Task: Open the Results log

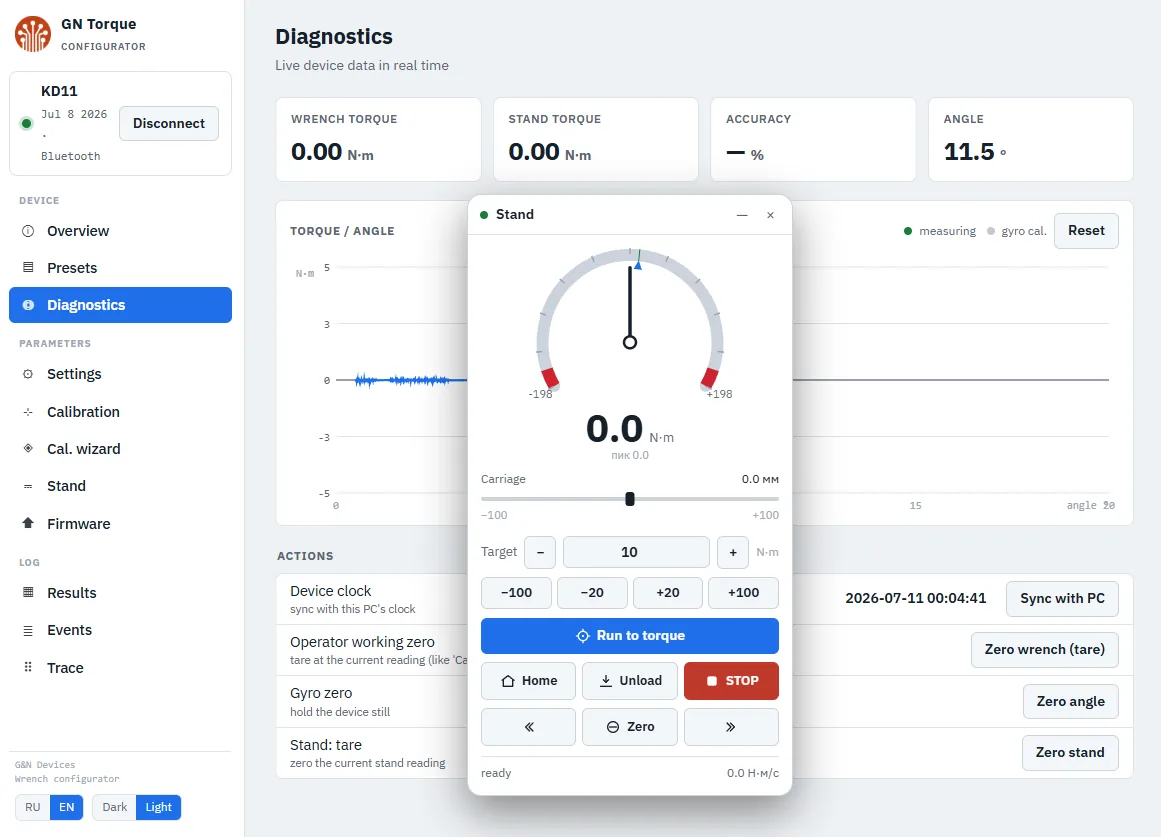Action: point(120,593)
